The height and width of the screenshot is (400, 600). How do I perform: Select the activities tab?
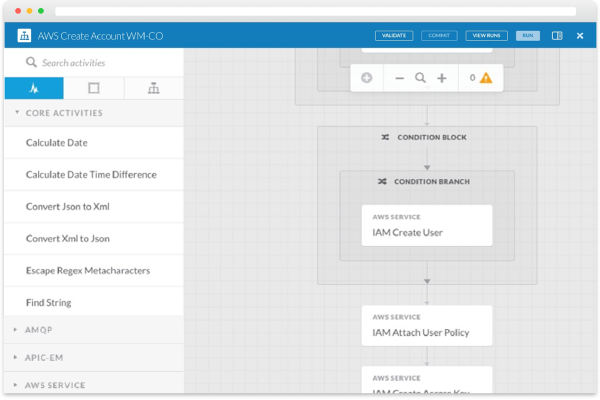(34, 88)
